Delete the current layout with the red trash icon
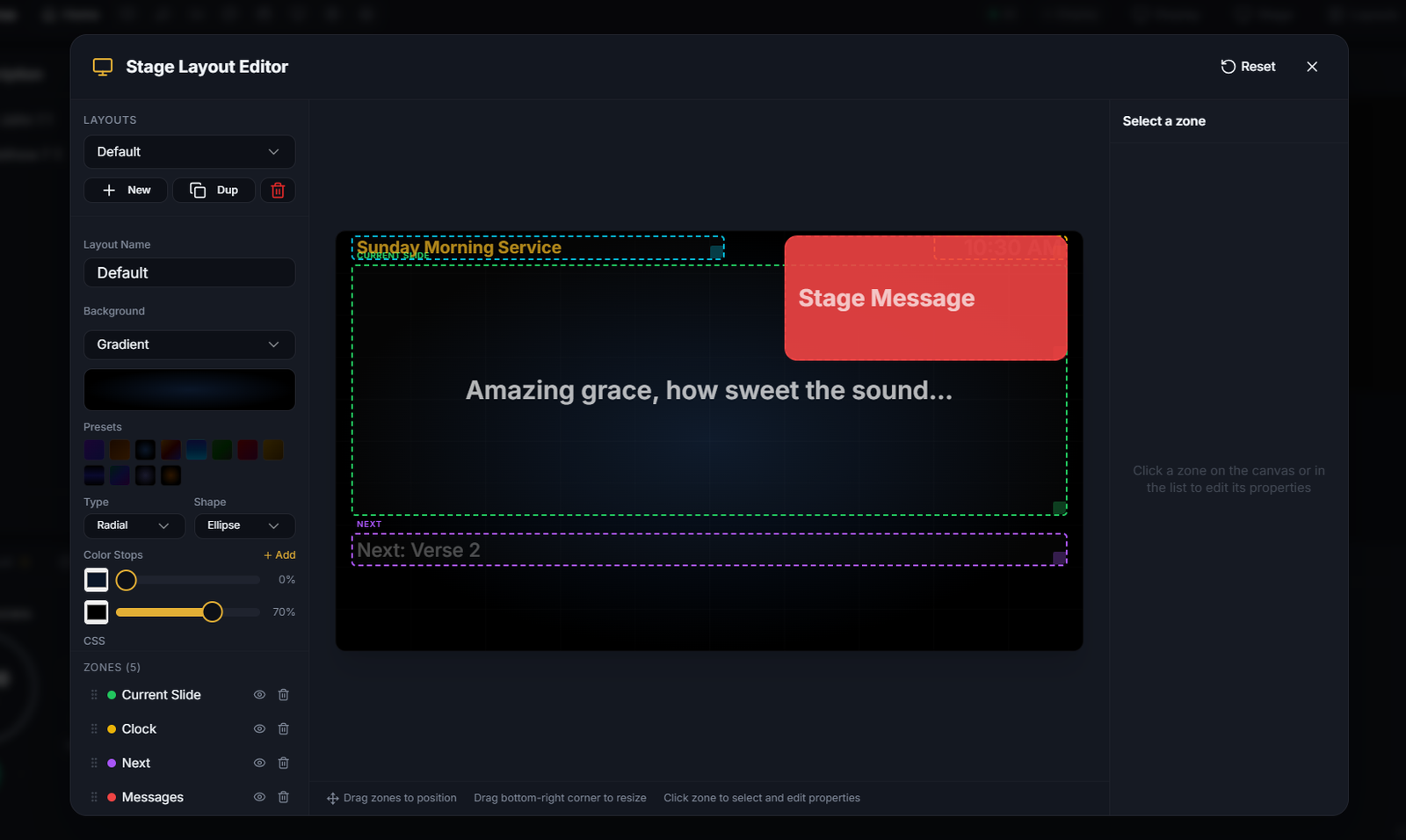The image size is (1406, 840). coord(278,190)
